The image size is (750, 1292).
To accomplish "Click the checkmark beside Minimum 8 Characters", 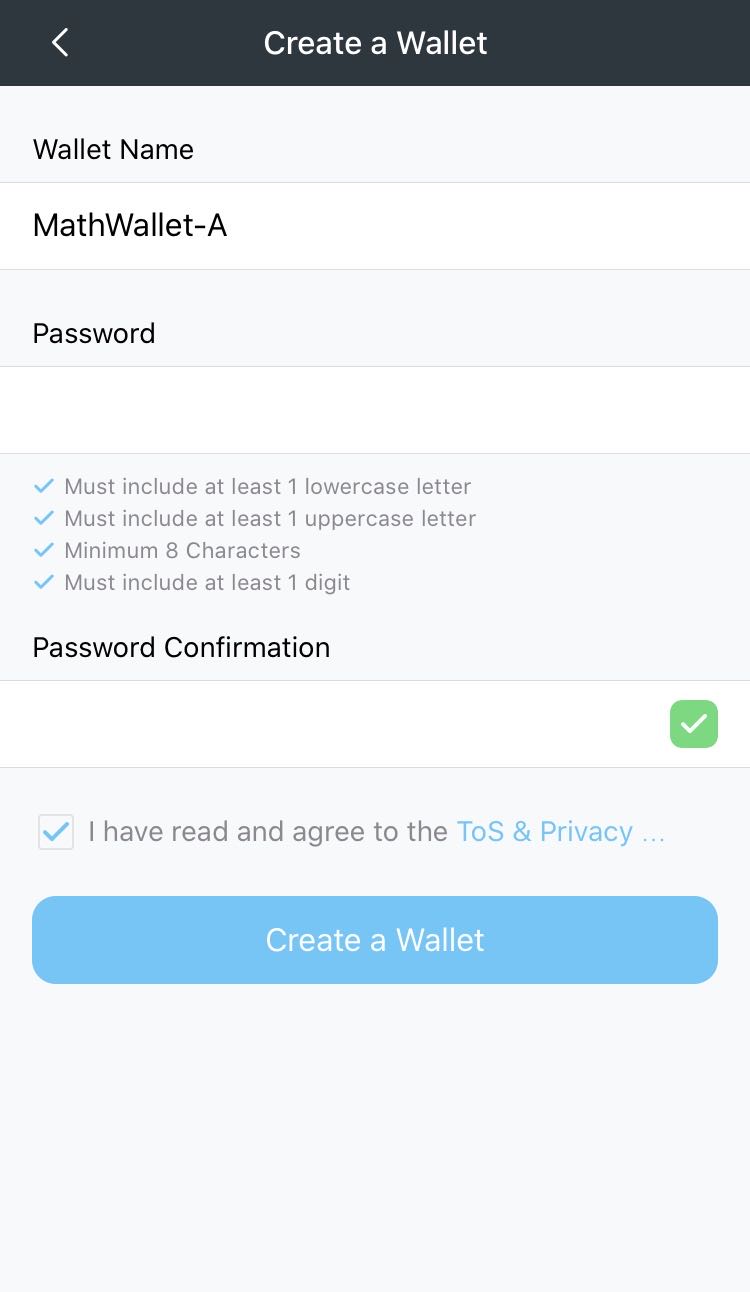I will 43,550.
